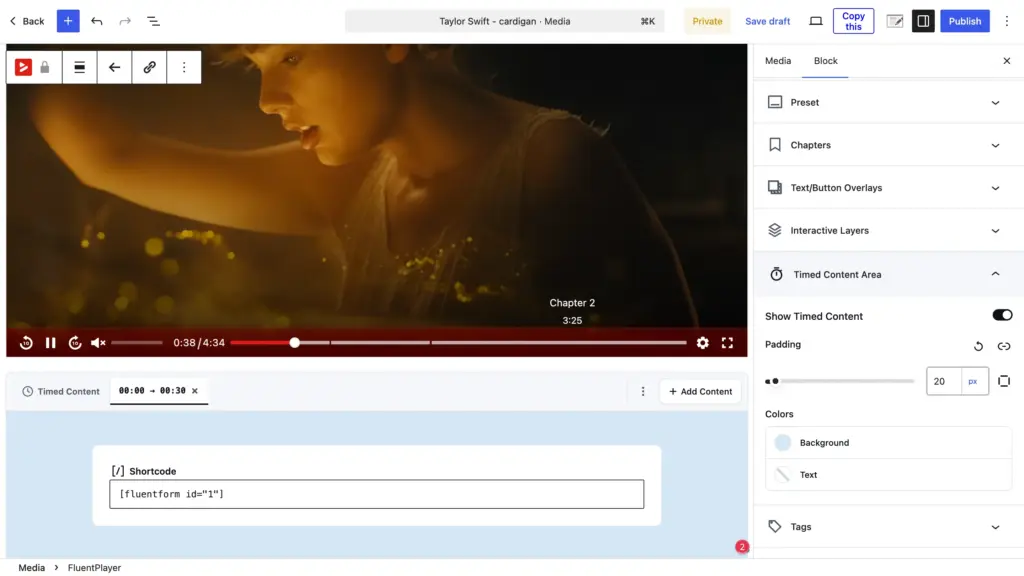Skip forward ten seconds in video

coord(75,343)
